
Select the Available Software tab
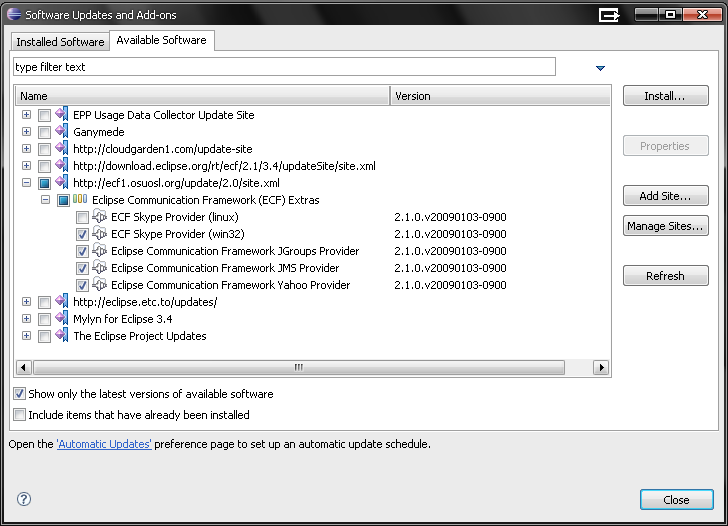(x=162, y=40)
